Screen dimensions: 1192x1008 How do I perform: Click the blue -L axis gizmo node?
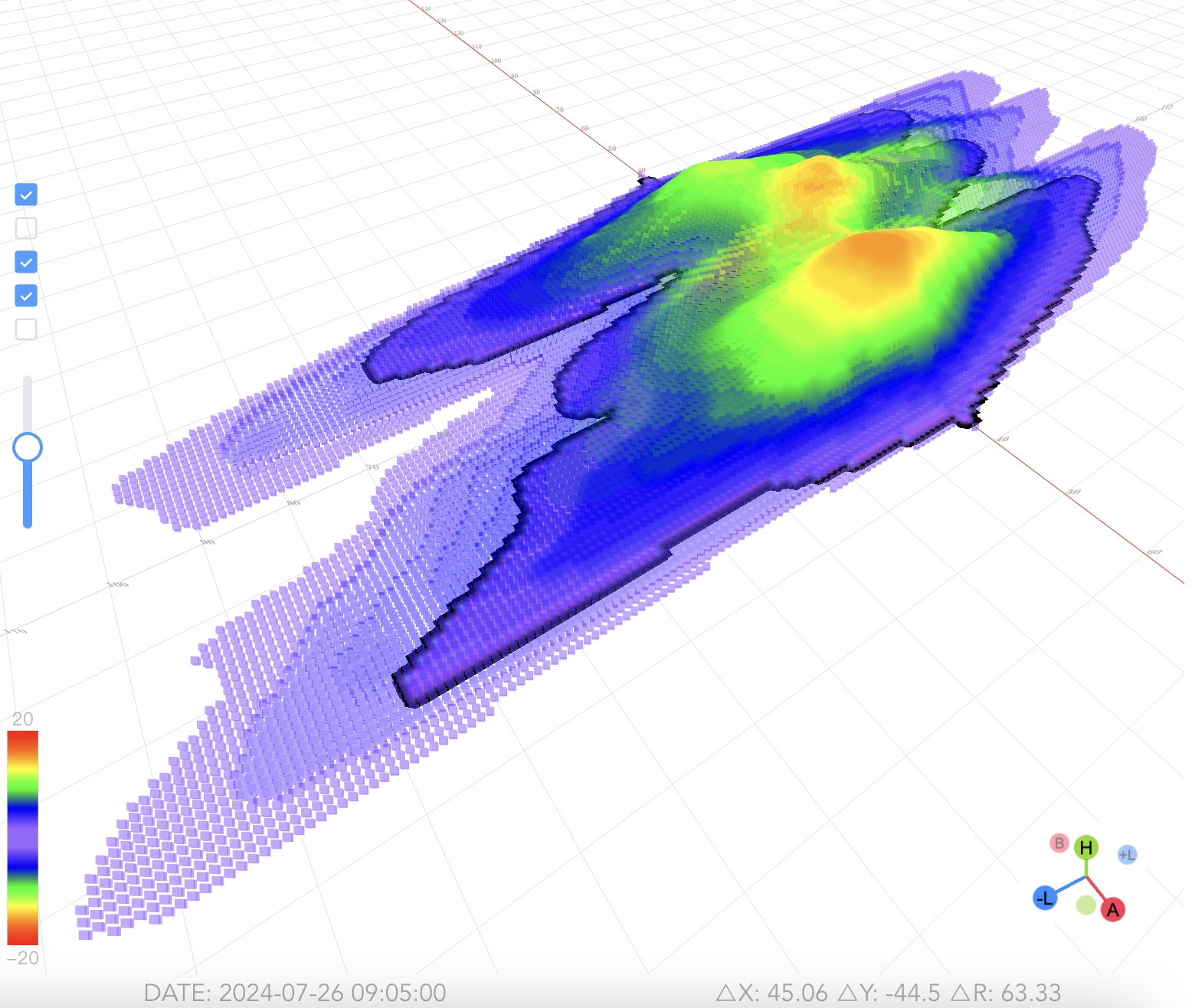[x=1045, y=898]
